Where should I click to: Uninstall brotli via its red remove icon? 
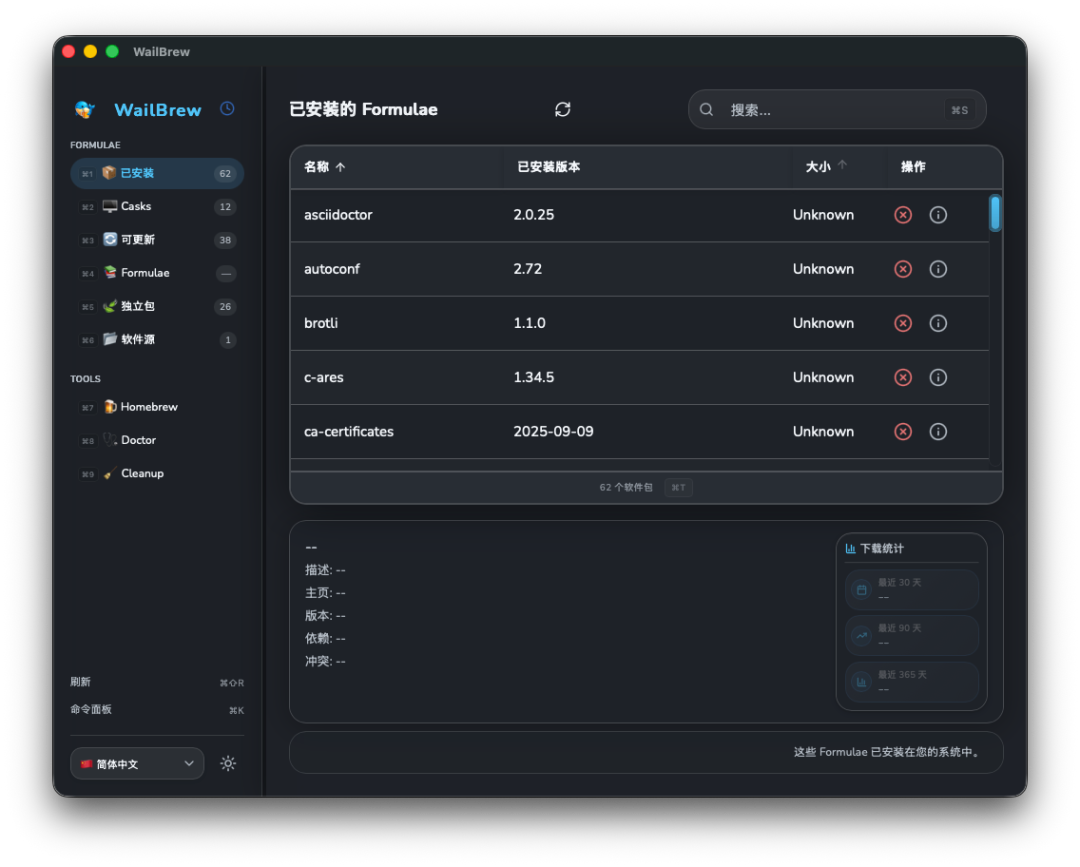902,323
